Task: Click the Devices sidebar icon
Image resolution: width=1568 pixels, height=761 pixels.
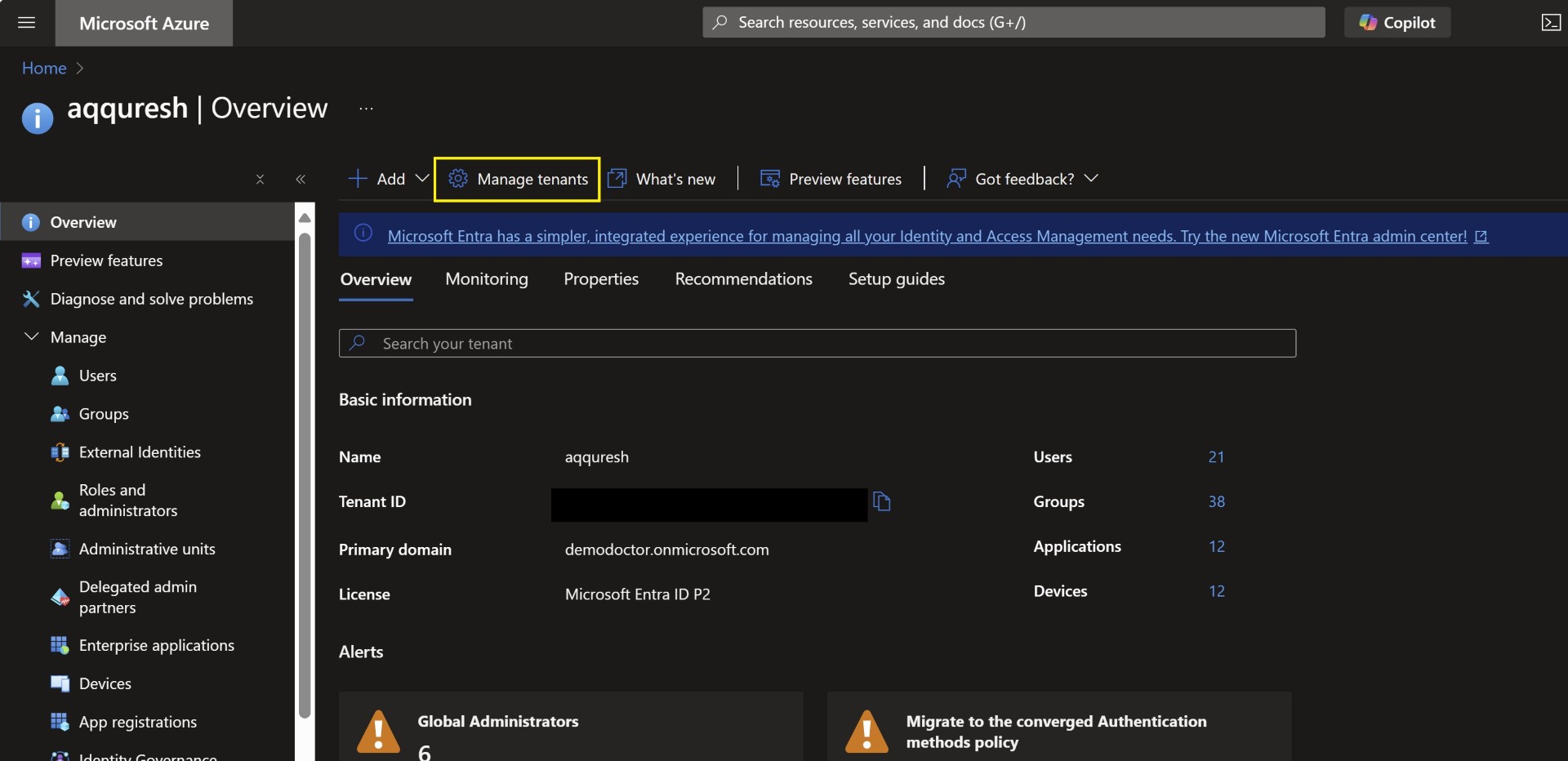Action: (x=60, y=683)
